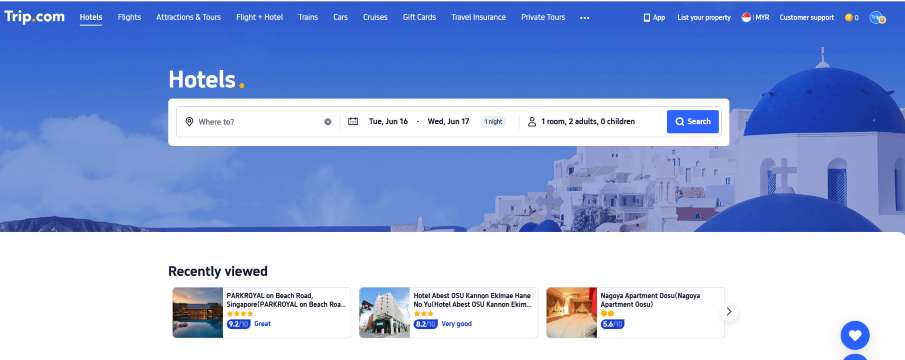Screen dimensions: 905x360
Task: Open Hotel Abest OSU Kannon thumbnail
Action: tap(384, 313)
